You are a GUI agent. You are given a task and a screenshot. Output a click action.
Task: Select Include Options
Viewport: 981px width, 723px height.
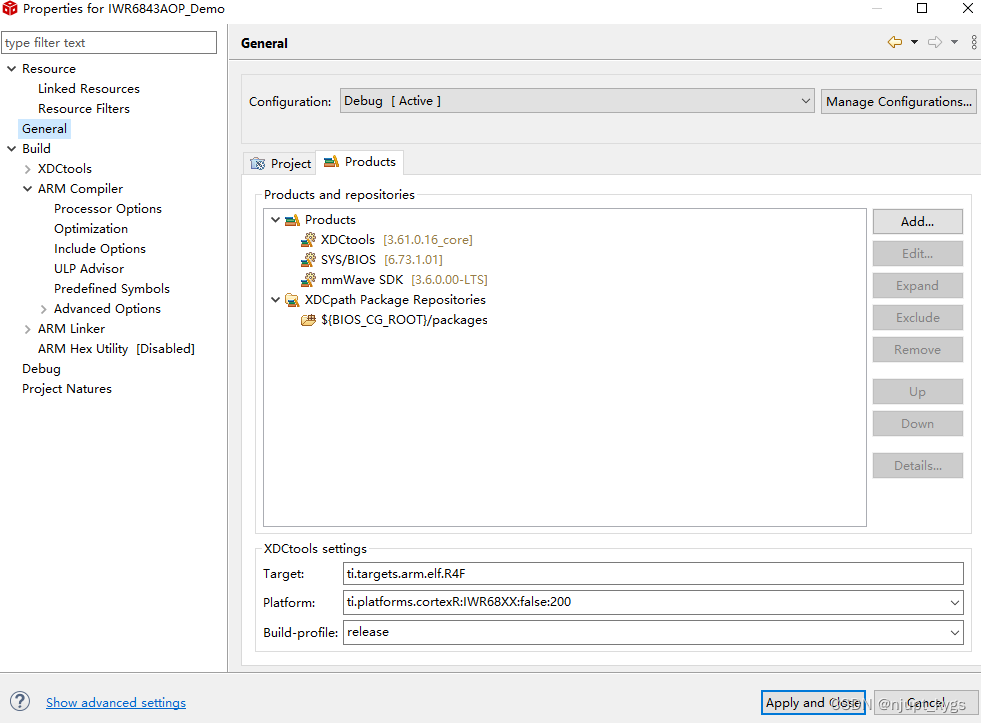99,248
